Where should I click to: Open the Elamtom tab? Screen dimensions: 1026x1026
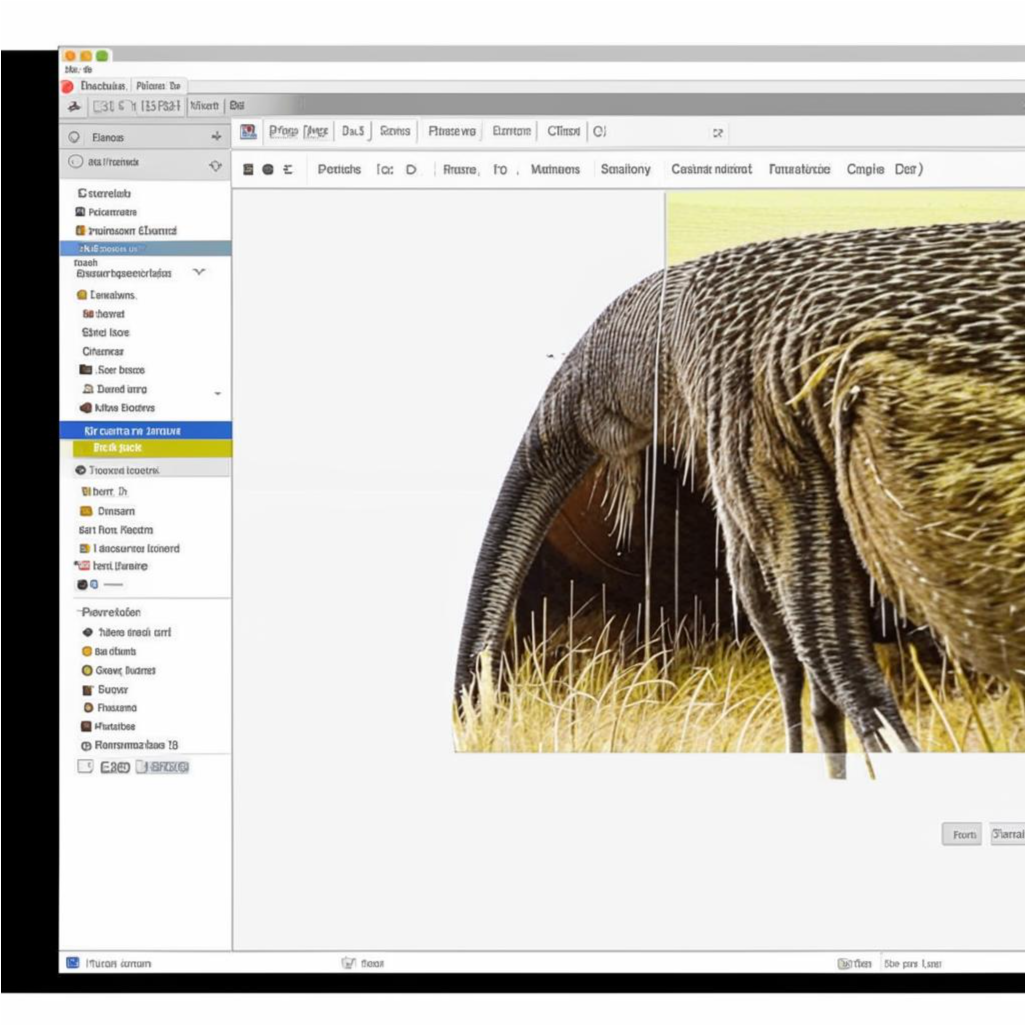(x=512, y=132)
